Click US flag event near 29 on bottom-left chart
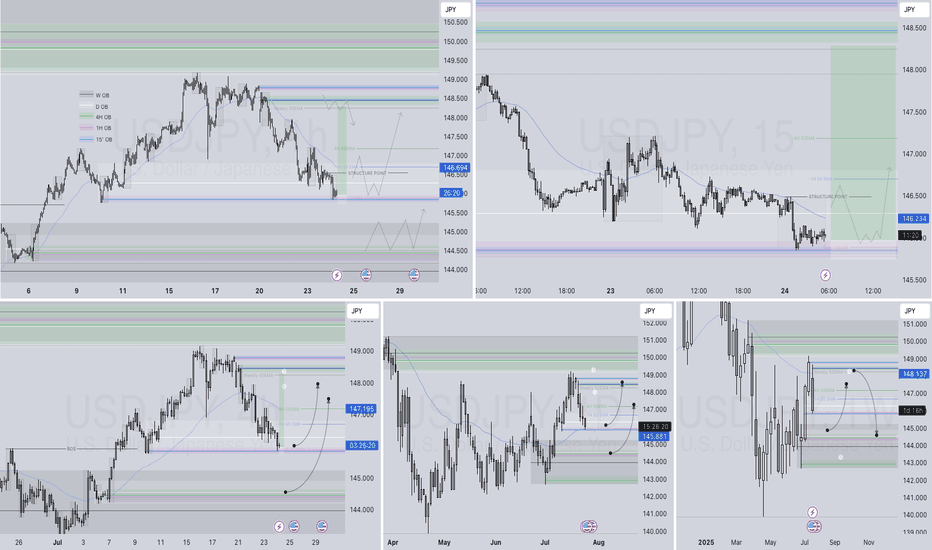Image resolution: width=932 pixels, height=550 pixels. coord(322,526)
